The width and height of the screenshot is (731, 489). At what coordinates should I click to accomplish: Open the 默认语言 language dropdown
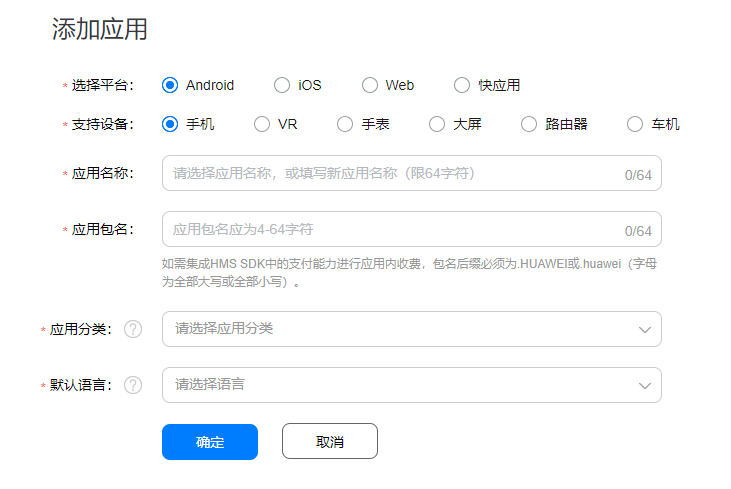412,385
